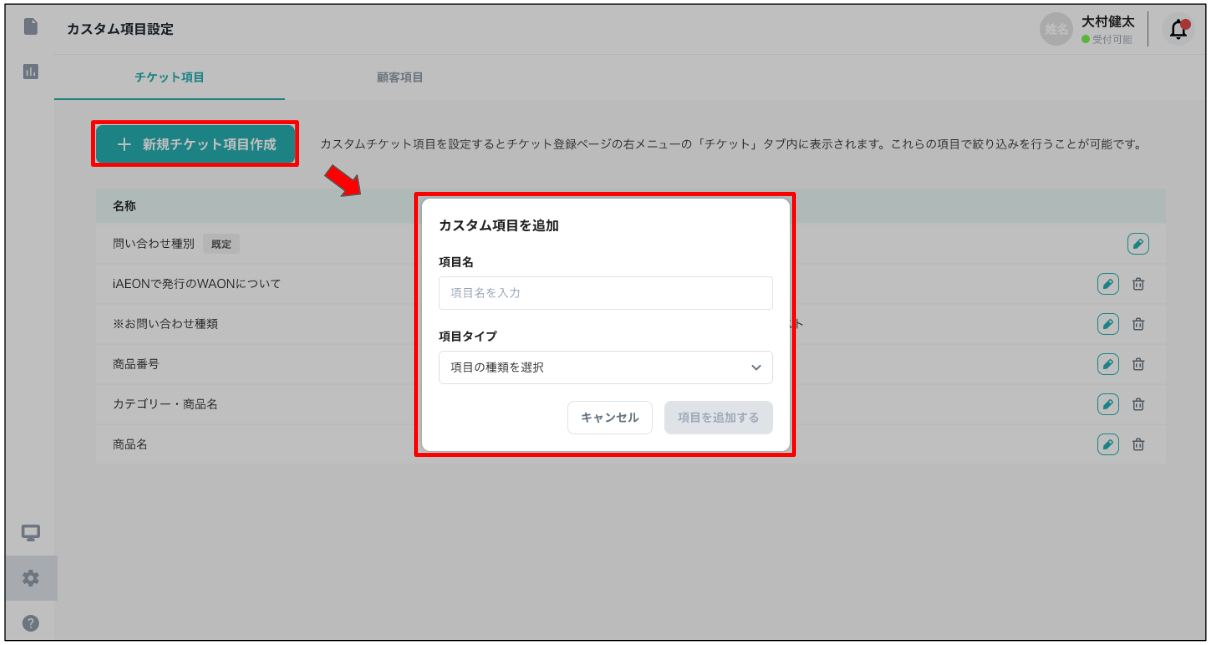The height and width of the screenshot is (645, 1210).
Task: Edit the 問い合わせ種別 row pencil icon
Action: click(x=1137, y=244)
